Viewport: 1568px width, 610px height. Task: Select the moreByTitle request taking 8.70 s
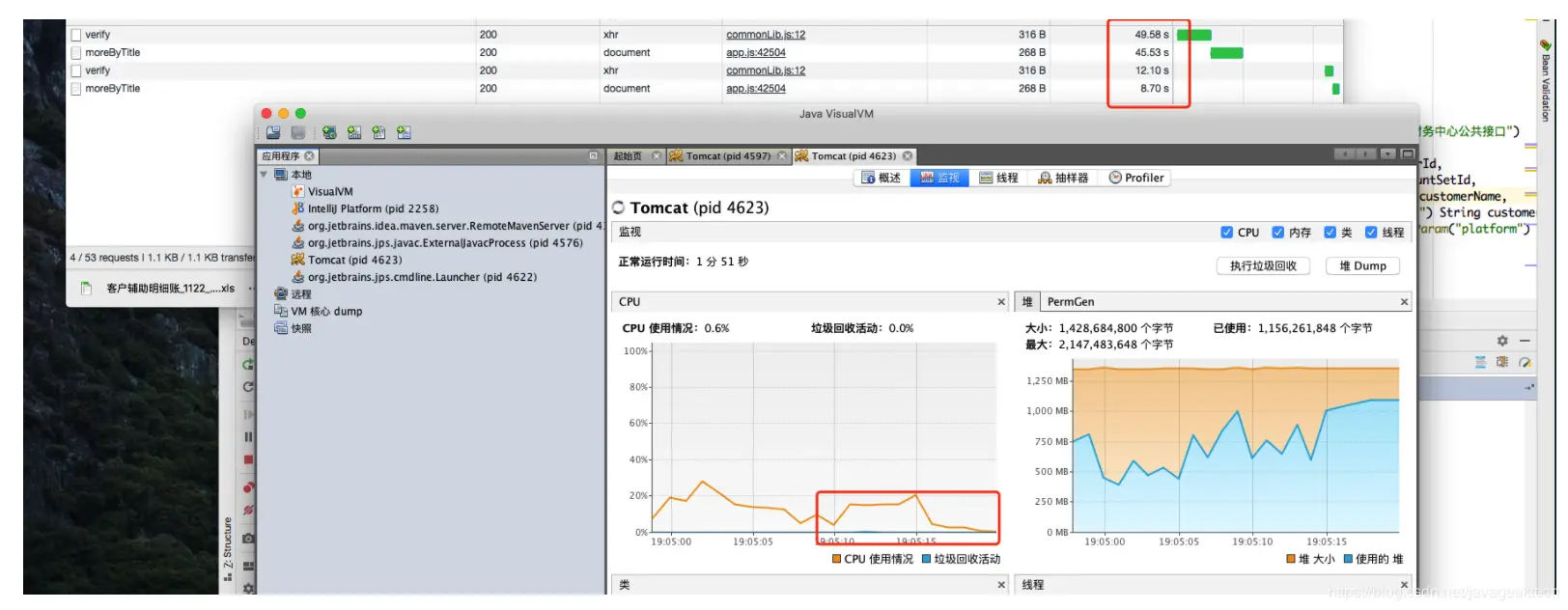(x=704, y=89)
